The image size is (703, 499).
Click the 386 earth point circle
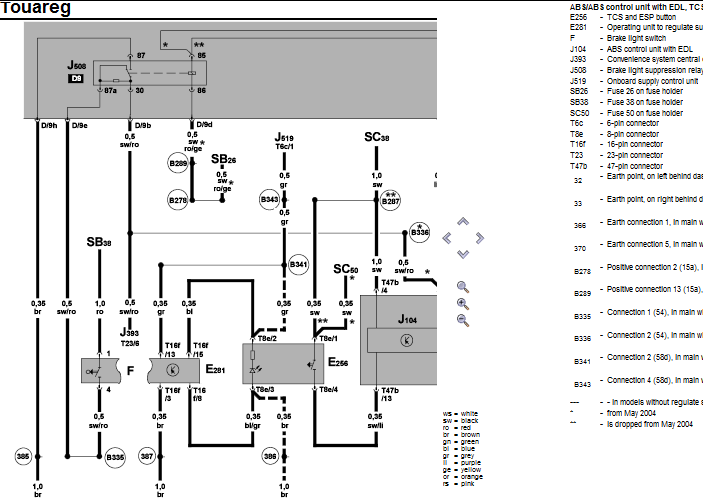tap(270, 456)
